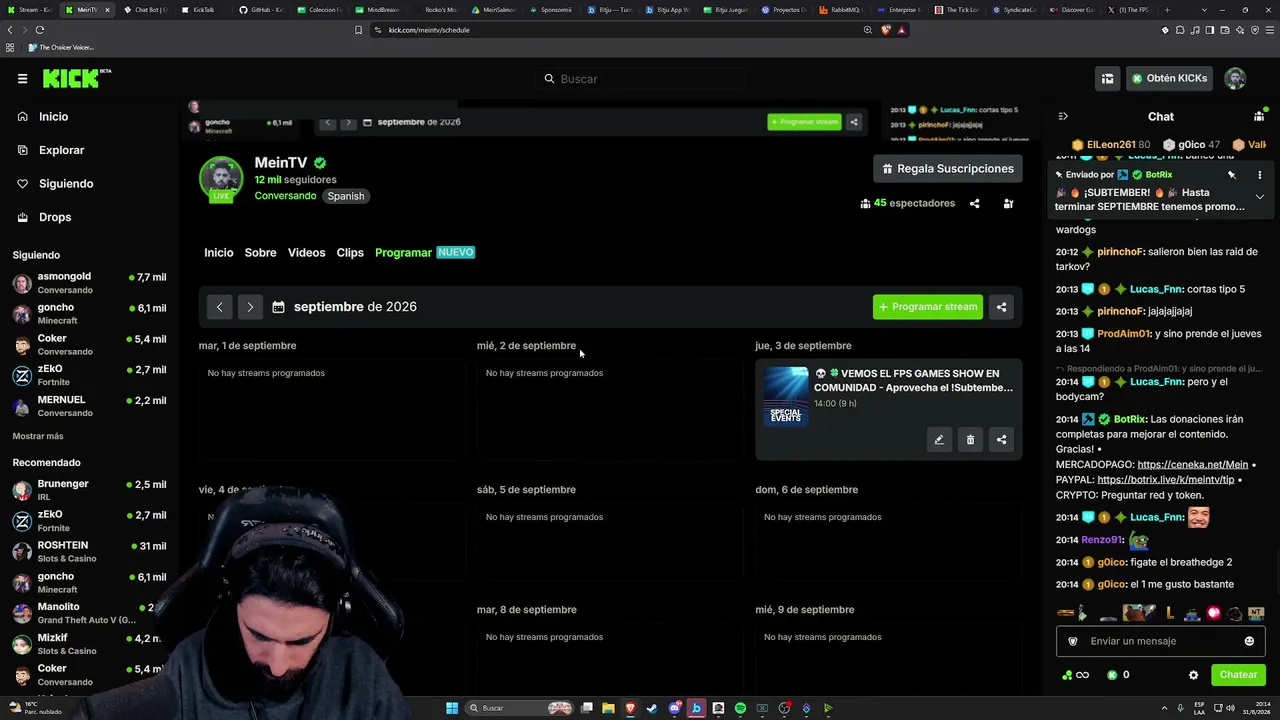1280x720 pixels.
Task: Open MeinTV channel avatar
Action: tap(220, 179)
